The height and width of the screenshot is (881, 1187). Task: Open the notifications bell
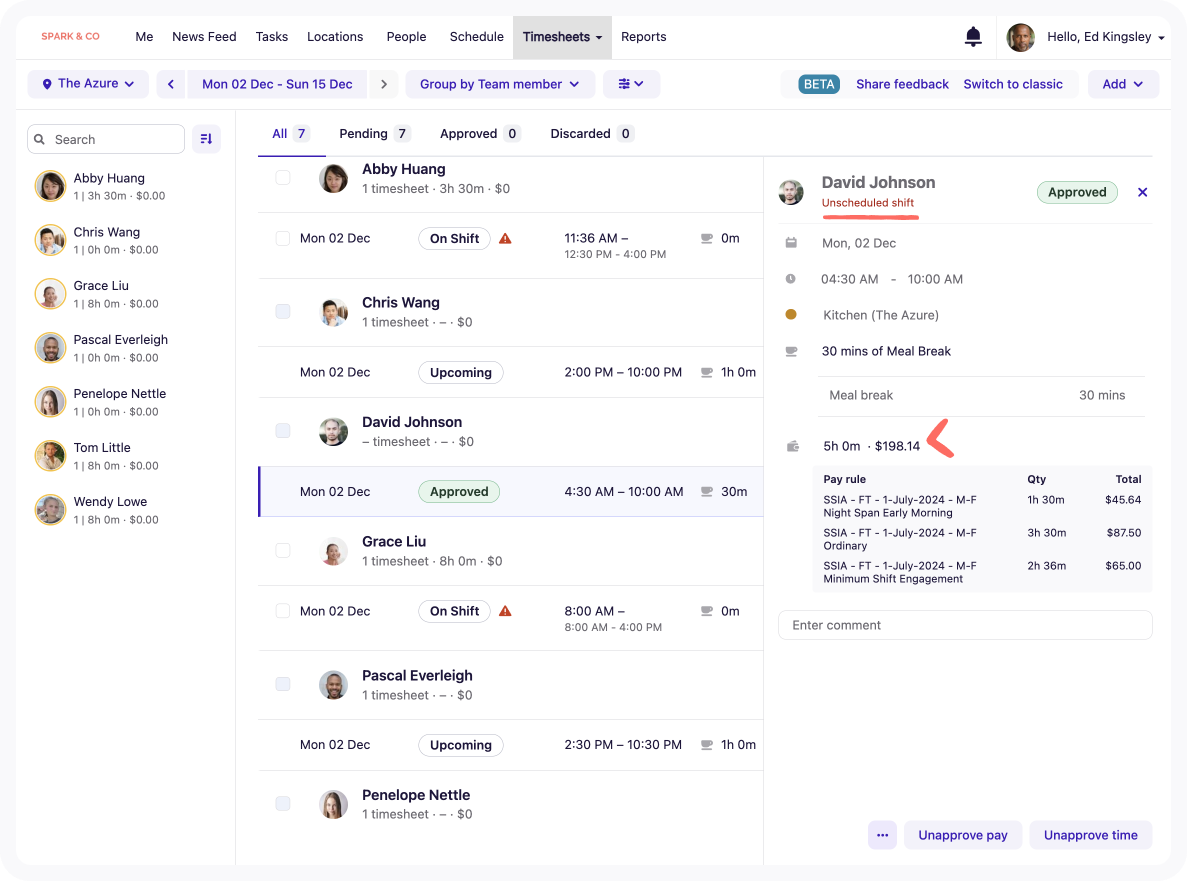pos(973,36)
